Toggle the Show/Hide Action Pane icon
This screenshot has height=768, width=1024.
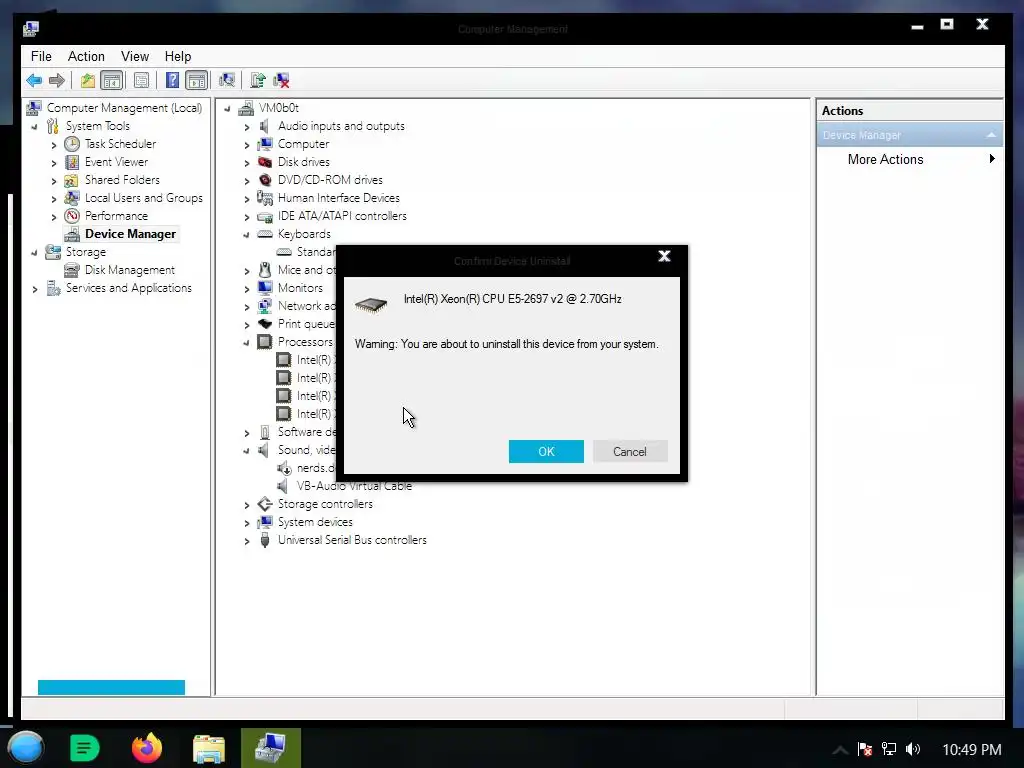[197, 80]
